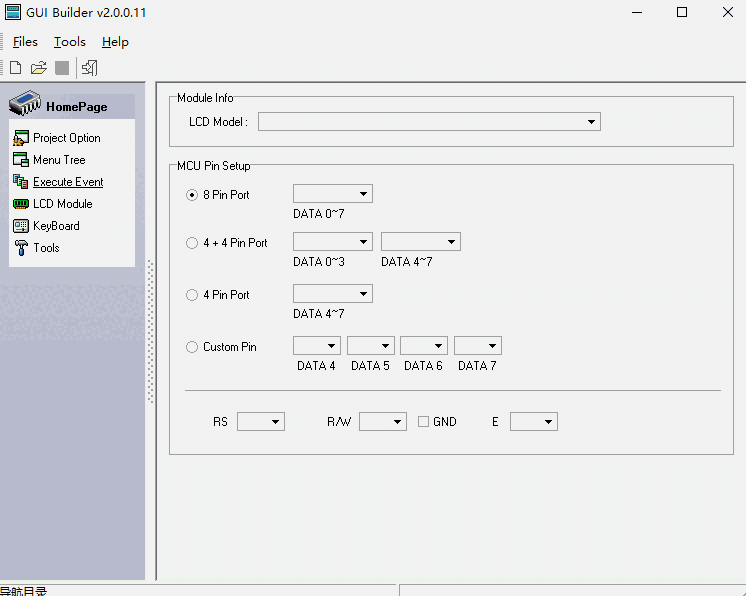This screenshot has width=746, height=596.
Task: Click the HomePage header text
Action: point(77,107)
